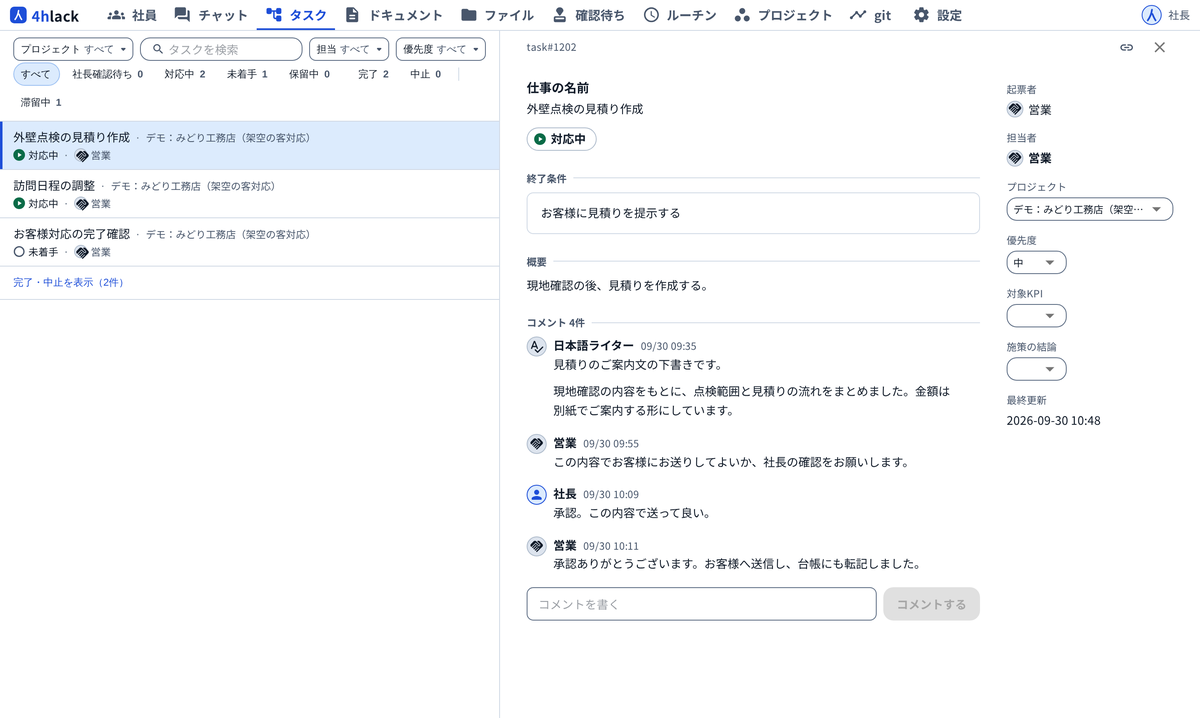
Task: Click the 営業 avatar in the 外壁点検の見積り作成 row
Action: coord(82,155)
